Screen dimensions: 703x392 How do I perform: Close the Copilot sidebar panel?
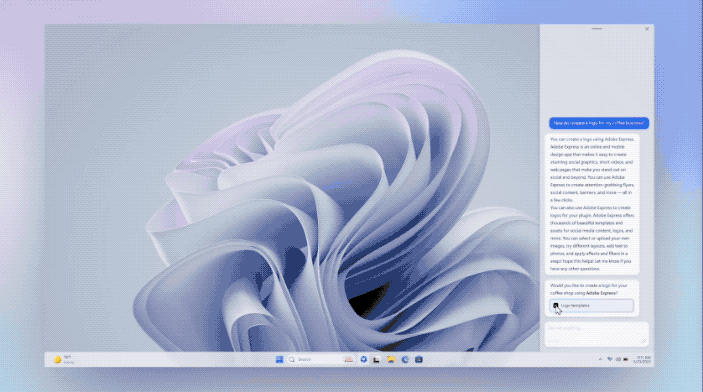(x=647, y=29)
